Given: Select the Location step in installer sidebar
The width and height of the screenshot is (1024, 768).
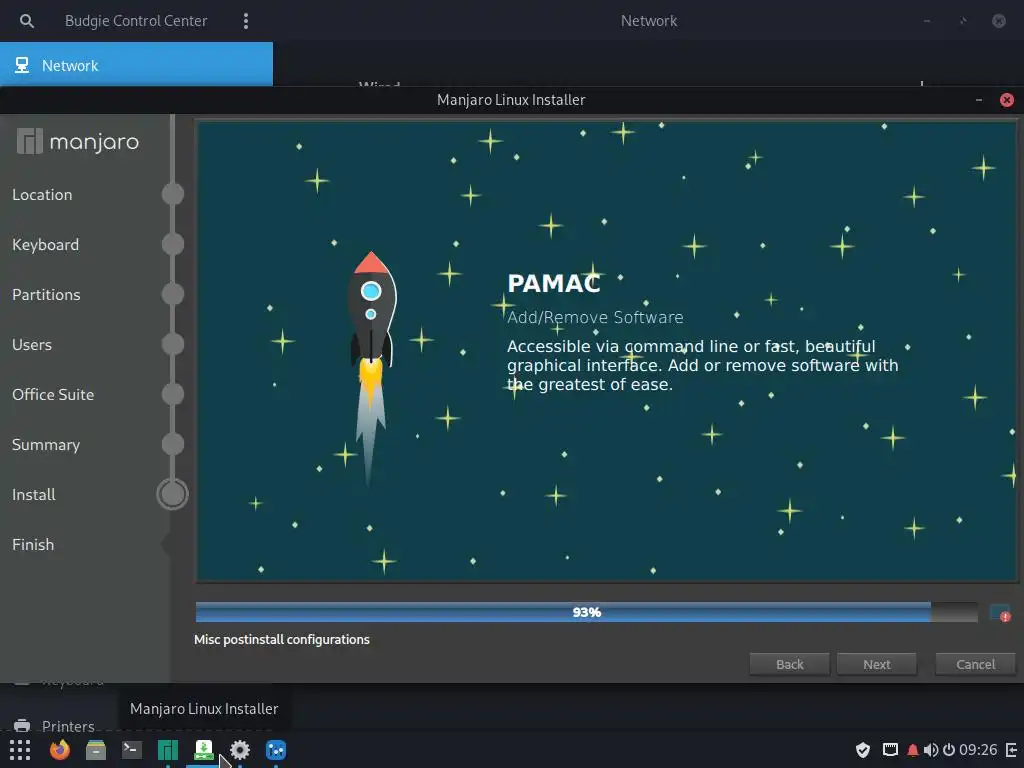Looking at the screenshot, I should pos(42,195).
